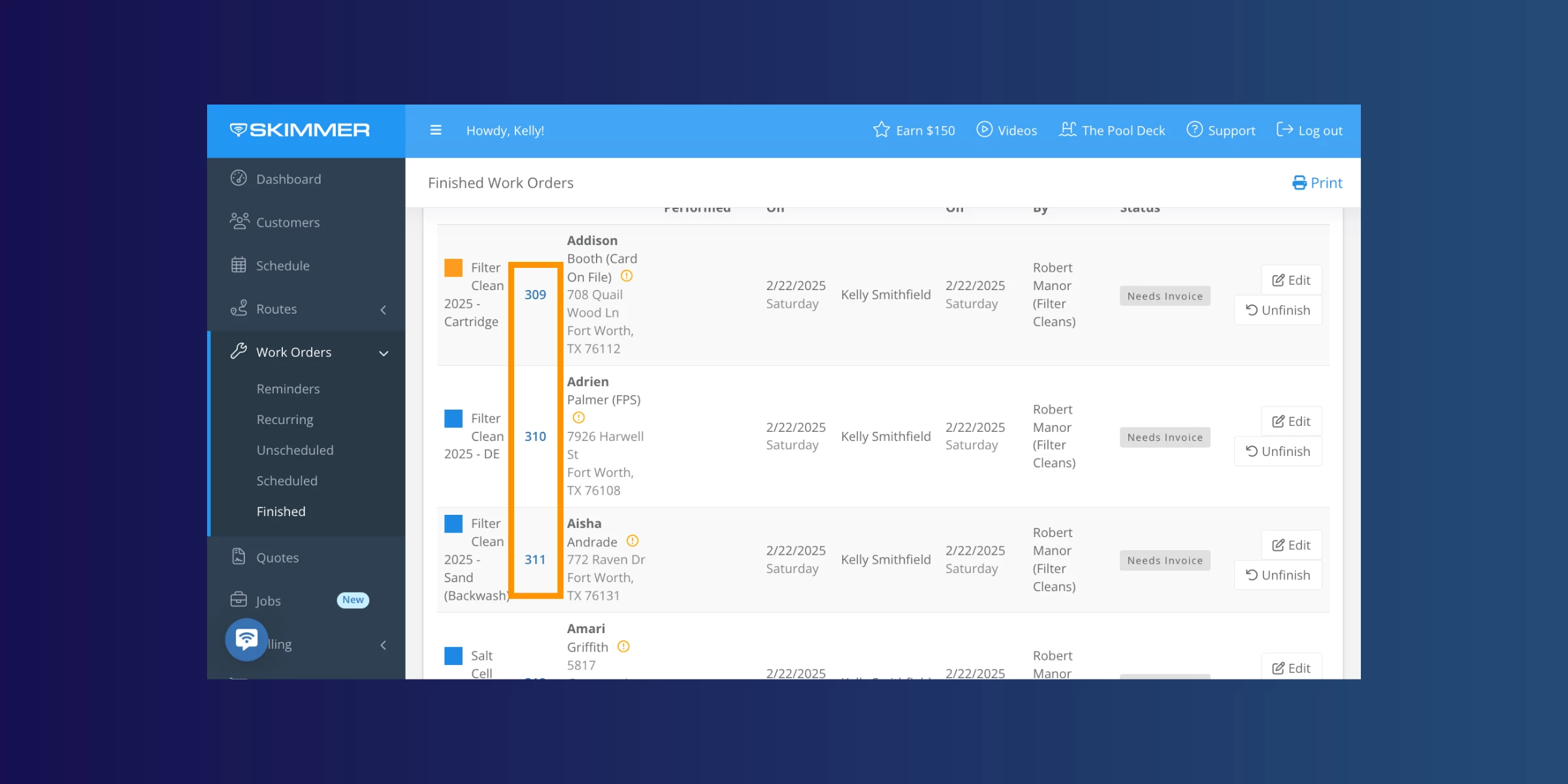Viewport: 1568px width, 784px height.
Task: Click the Print printer icon
Action: (1299, 183)
